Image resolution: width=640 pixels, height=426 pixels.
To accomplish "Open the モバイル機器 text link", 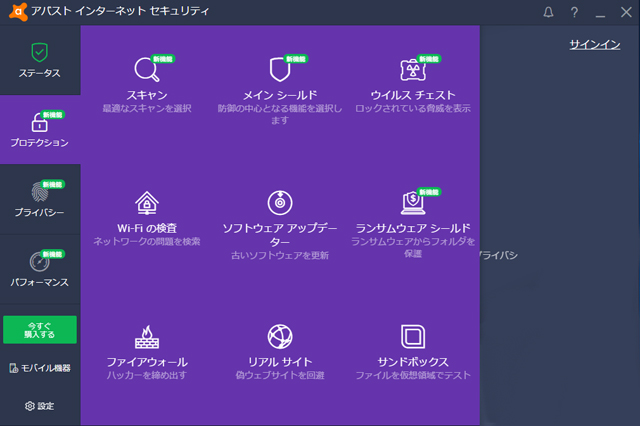I will [x=46, y=368].
